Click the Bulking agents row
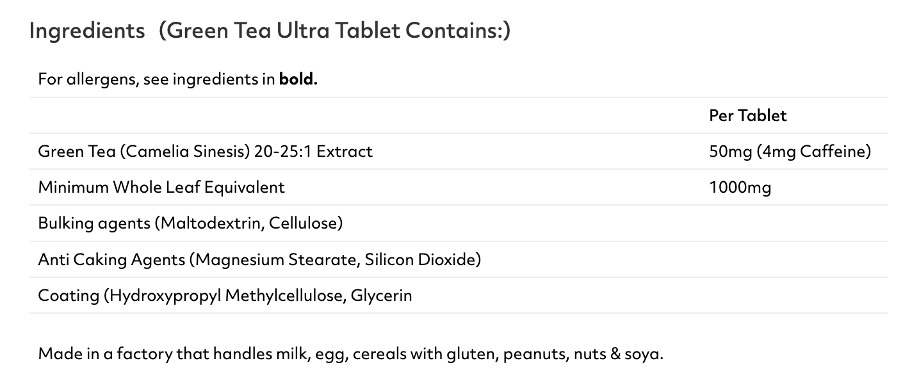904x388 pixels. point(458,223)
